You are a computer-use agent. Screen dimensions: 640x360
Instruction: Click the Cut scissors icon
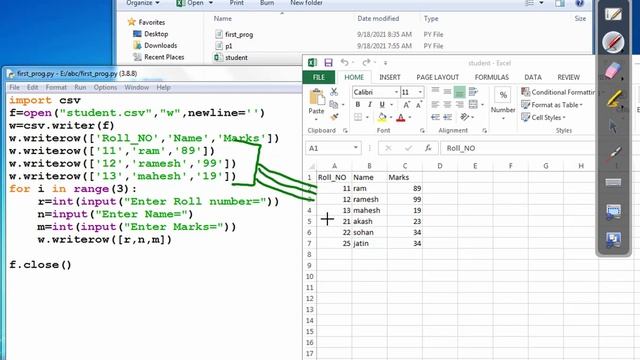(x=334, y=92)
